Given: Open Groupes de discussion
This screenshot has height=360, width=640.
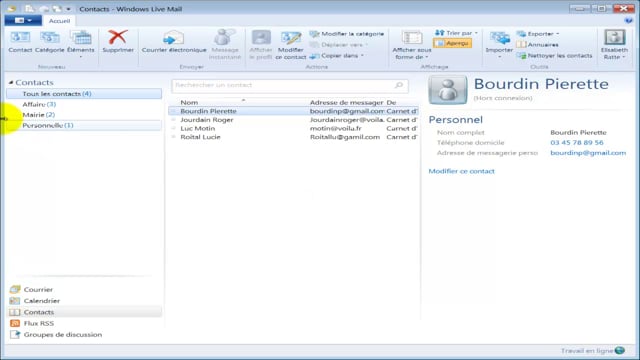Looking at the screenshot, I should coord(56,335).
